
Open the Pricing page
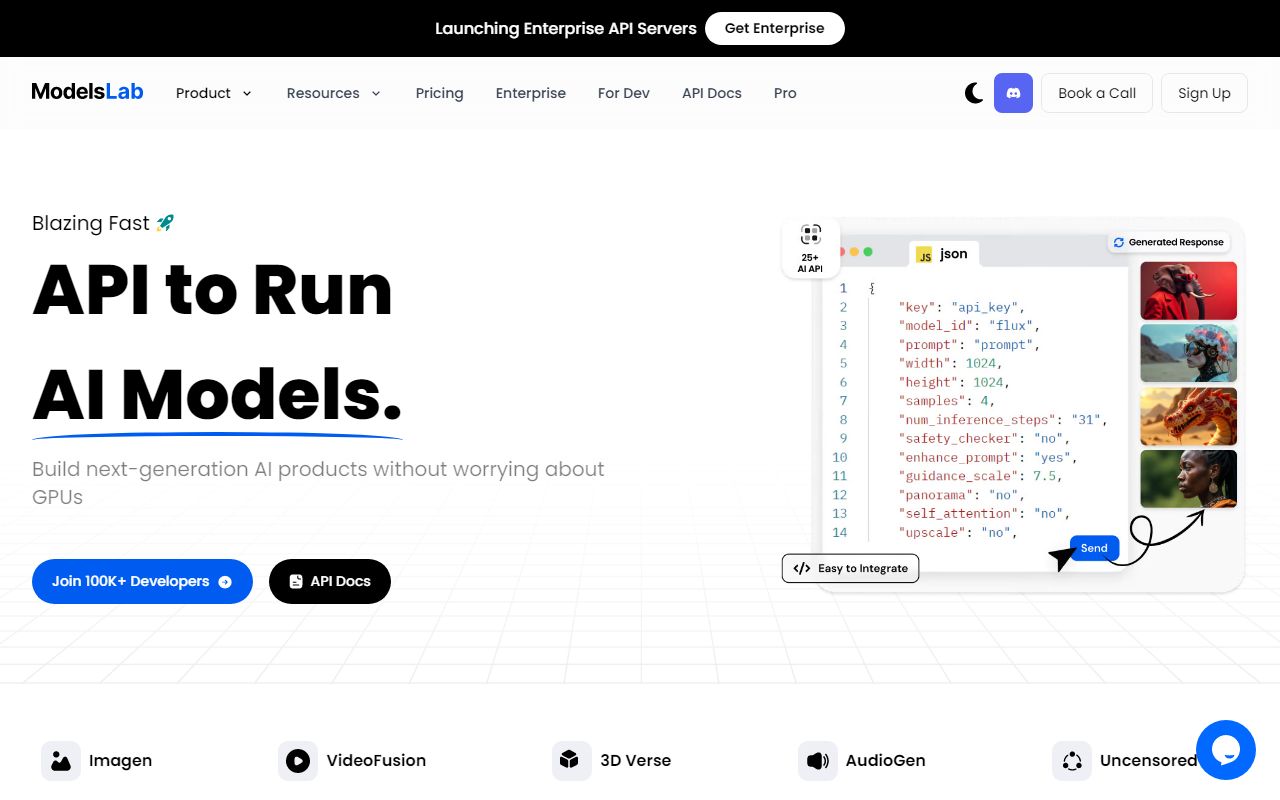tap(439, 93)
